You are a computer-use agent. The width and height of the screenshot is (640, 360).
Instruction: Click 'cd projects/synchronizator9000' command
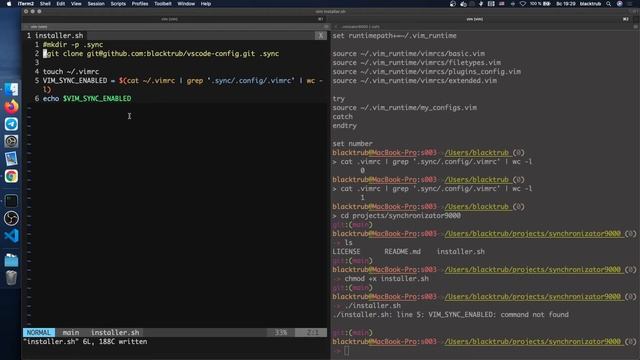click(400, 215)
